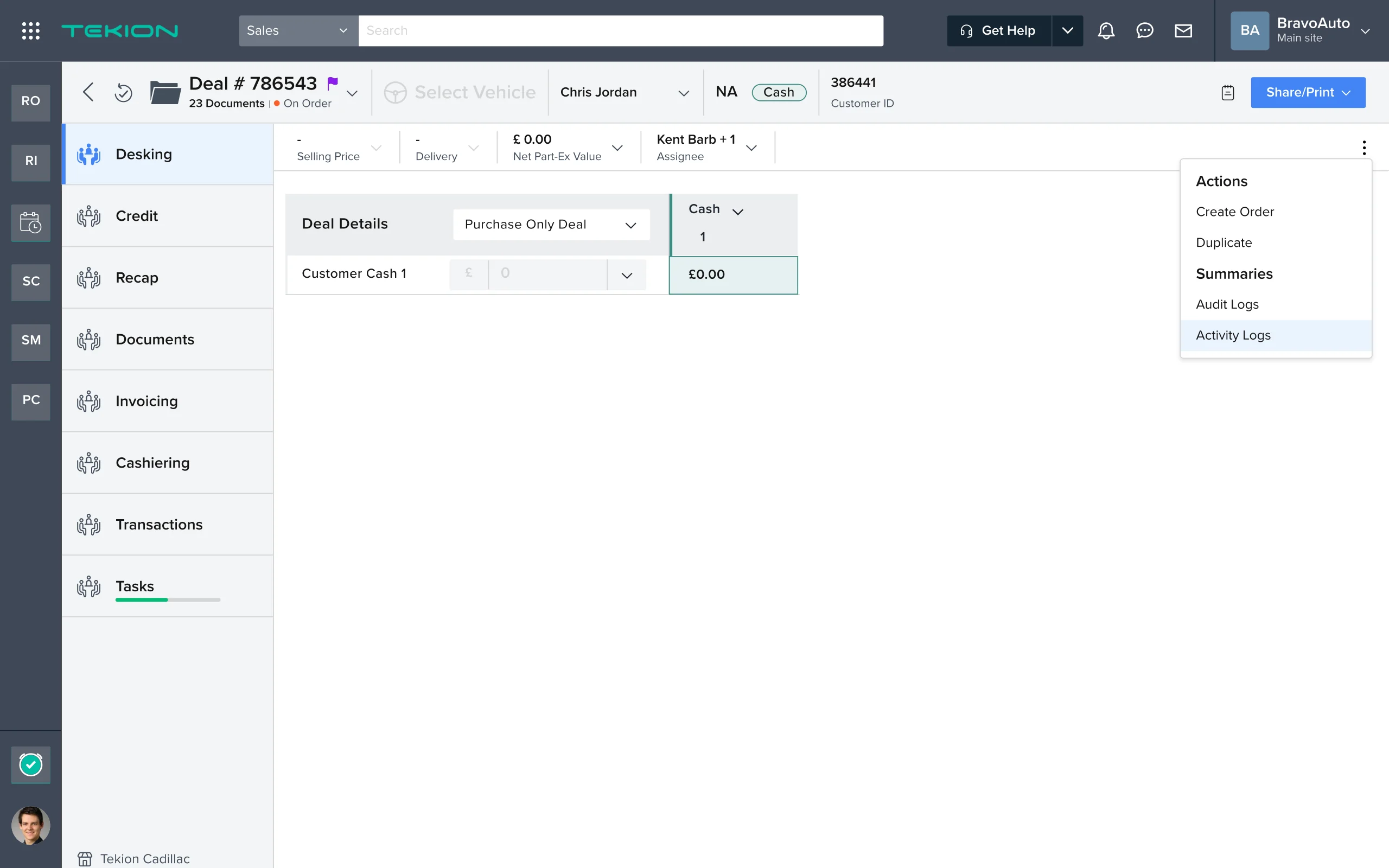The image size is (1389, 868).
Task: Click the Tasks progress bar
Action: tap(168, 600)
